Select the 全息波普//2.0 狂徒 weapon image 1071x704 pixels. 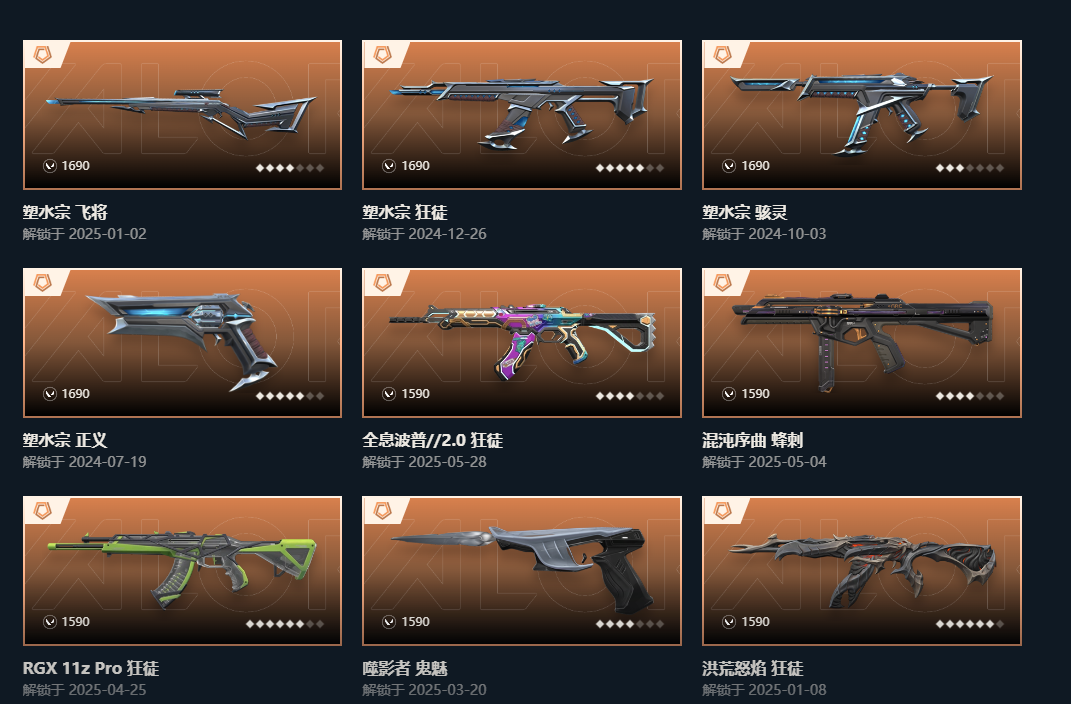coord(522,343)
